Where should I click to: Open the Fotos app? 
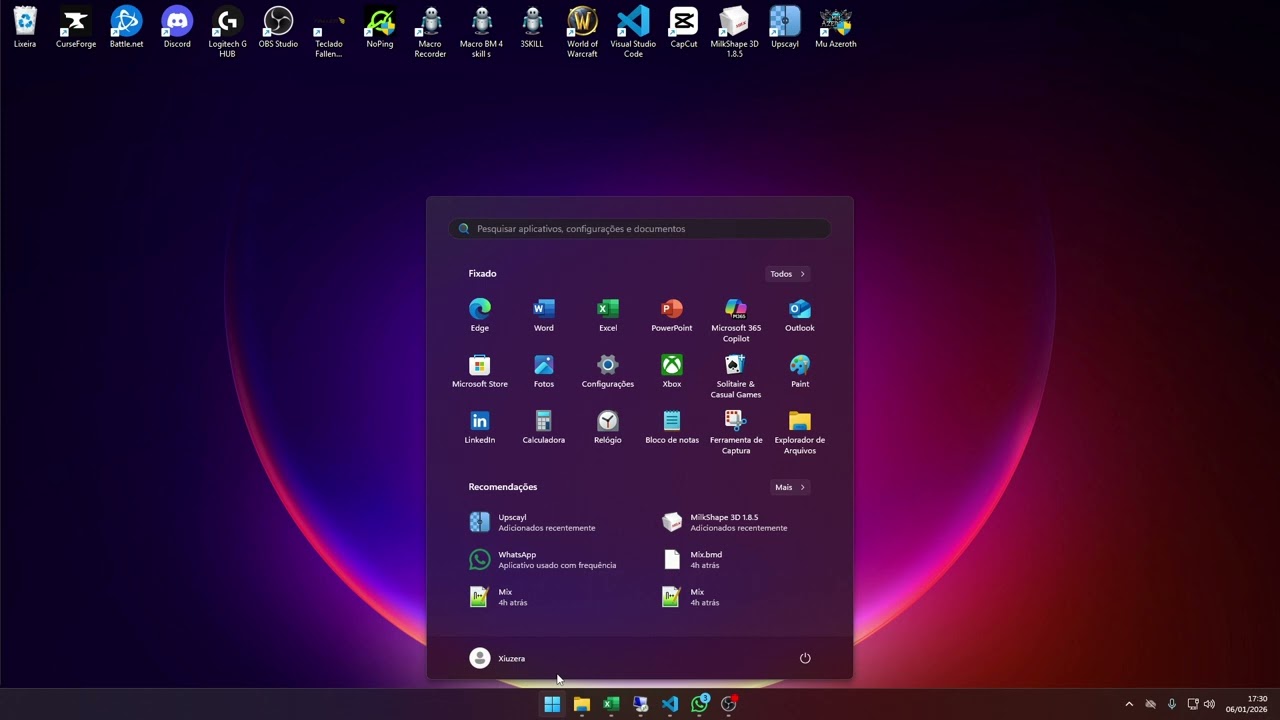tap(544, 371)
